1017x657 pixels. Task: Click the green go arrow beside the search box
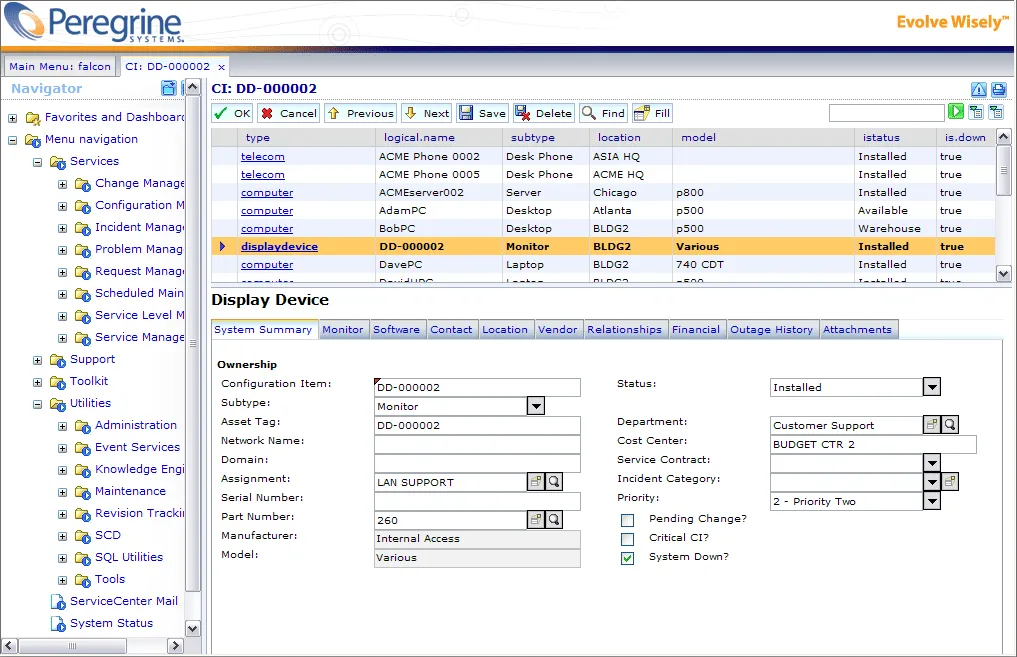[x=955, y=112]
